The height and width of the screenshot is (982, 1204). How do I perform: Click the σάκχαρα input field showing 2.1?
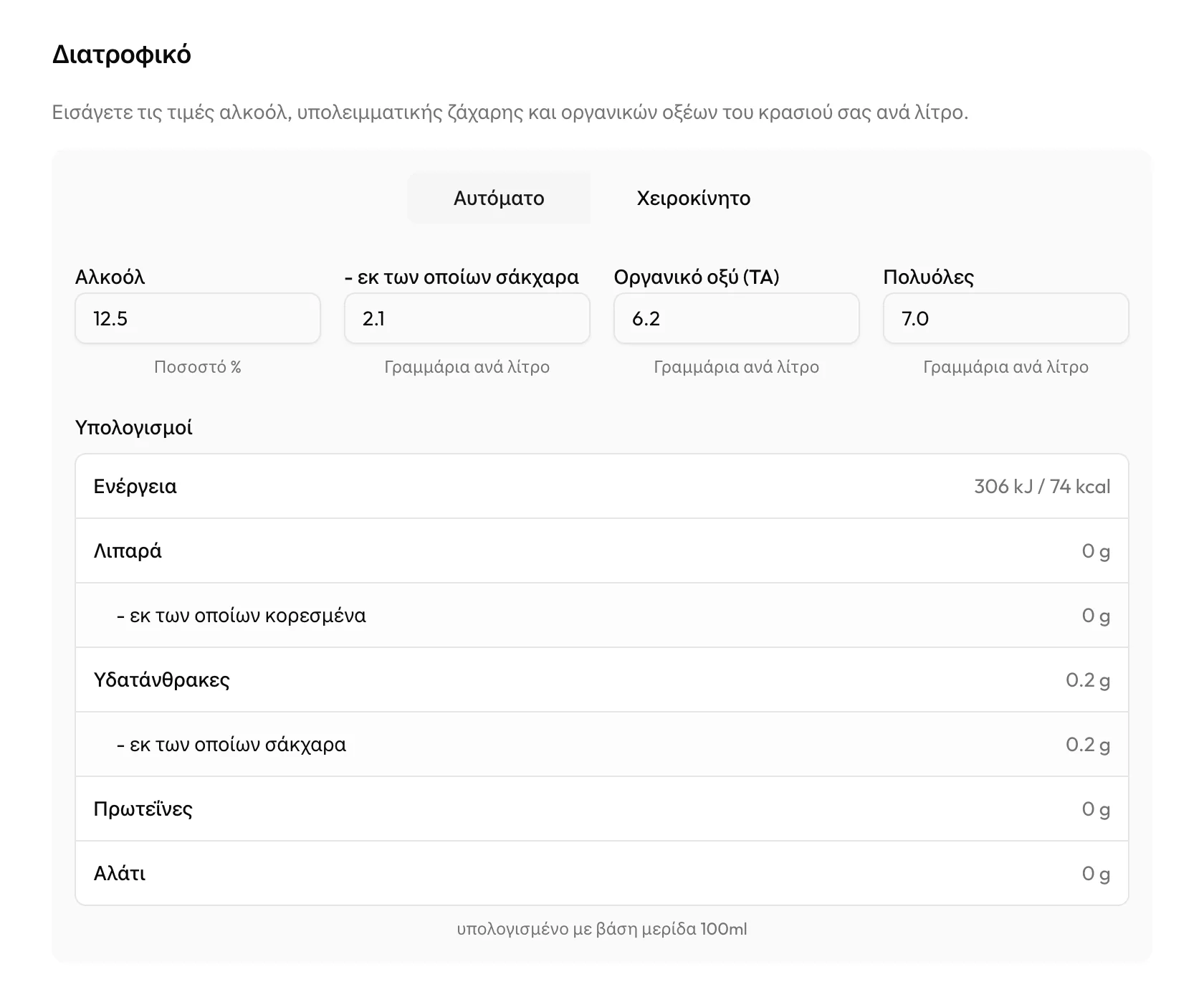tap(467, 318)
